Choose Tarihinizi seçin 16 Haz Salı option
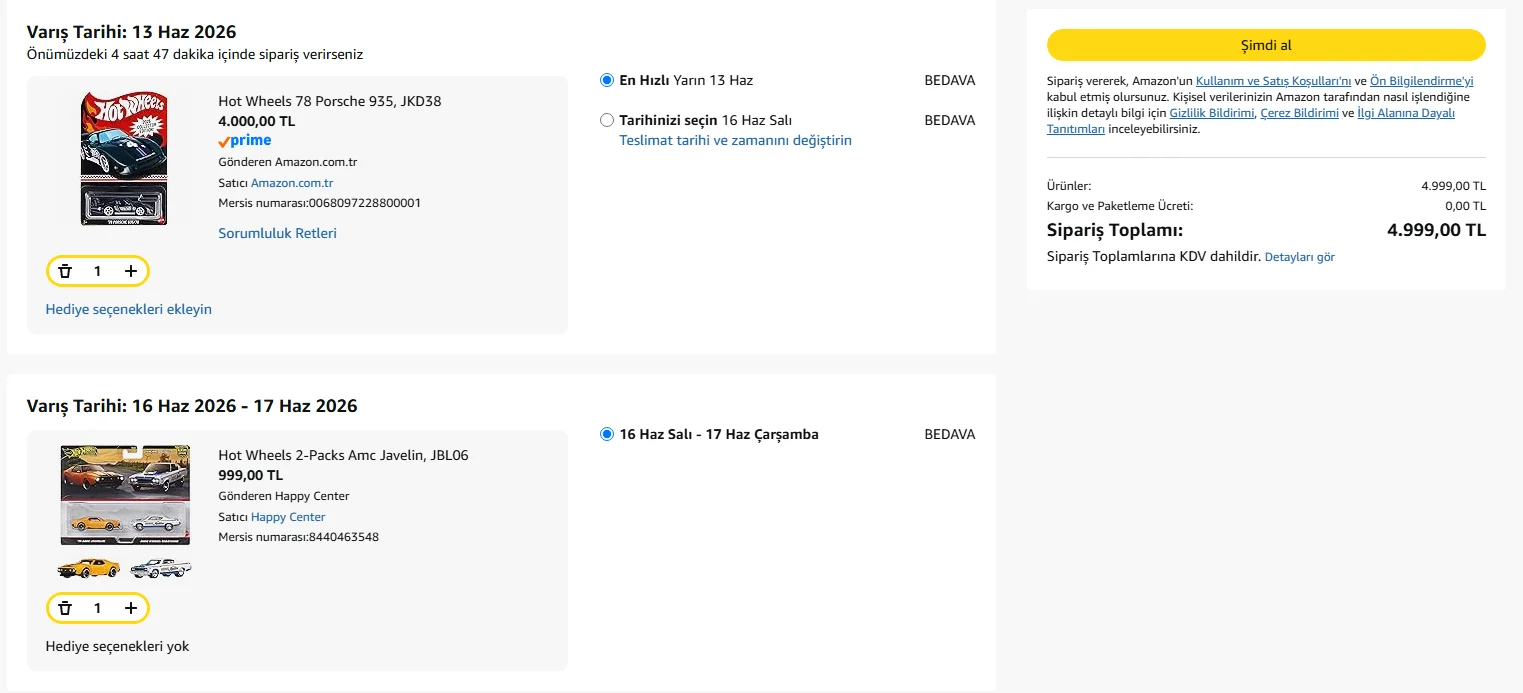 pos(607,120)
